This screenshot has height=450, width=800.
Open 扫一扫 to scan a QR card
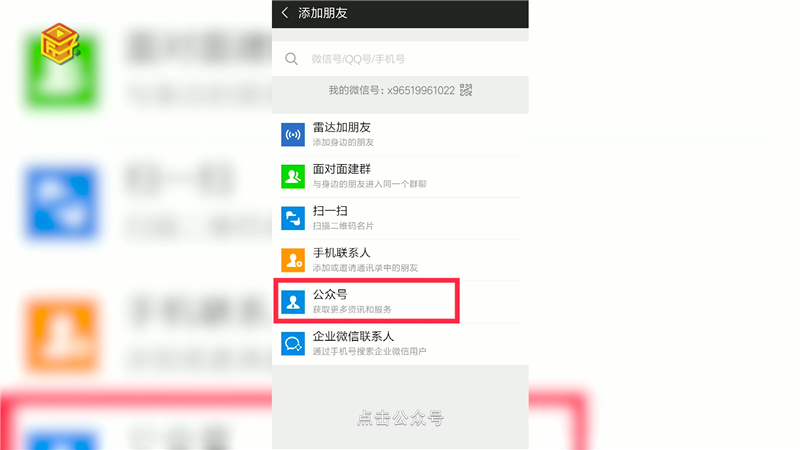click(400, 218)
